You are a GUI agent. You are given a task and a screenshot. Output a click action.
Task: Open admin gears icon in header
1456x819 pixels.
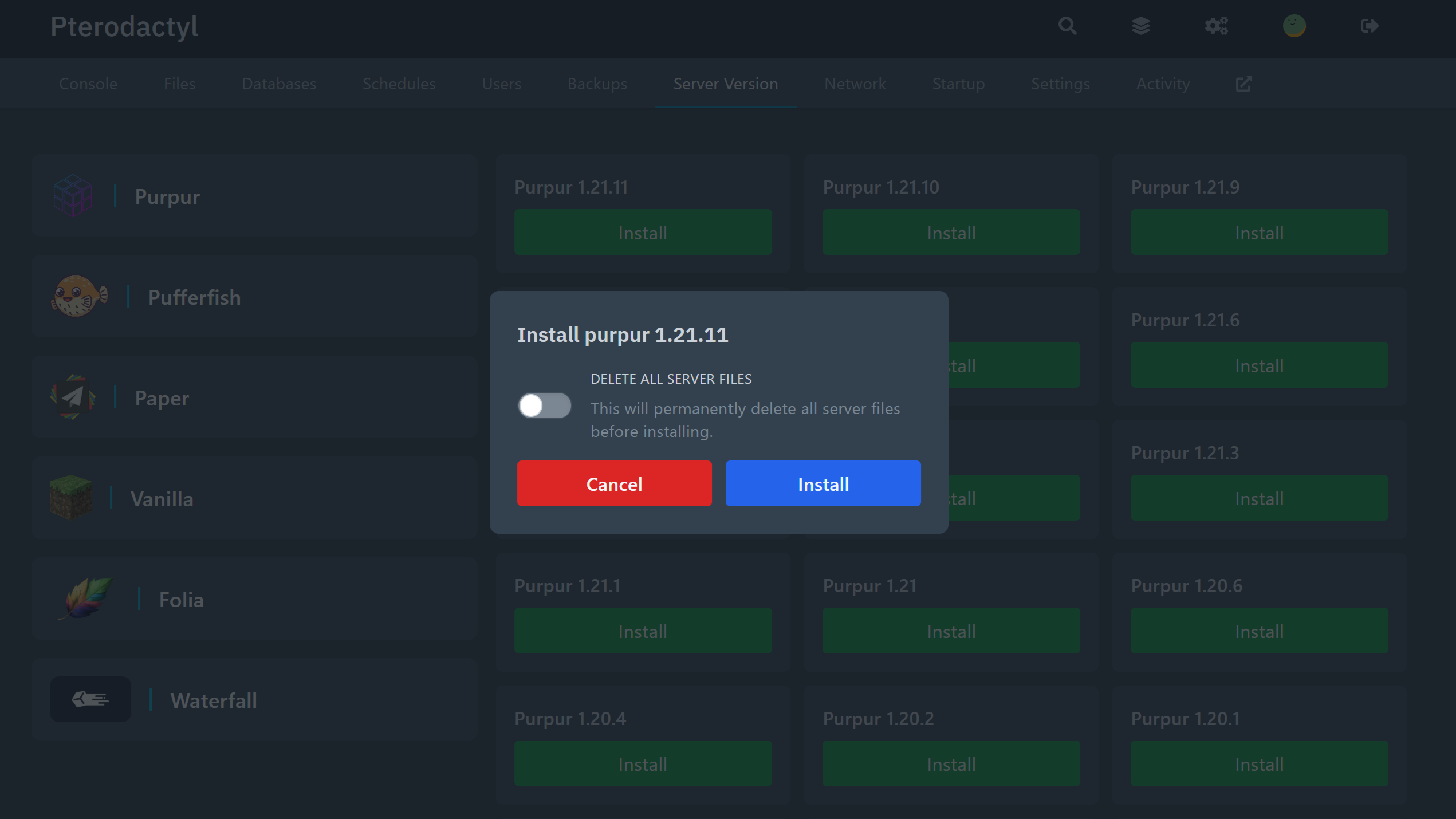1217,26
